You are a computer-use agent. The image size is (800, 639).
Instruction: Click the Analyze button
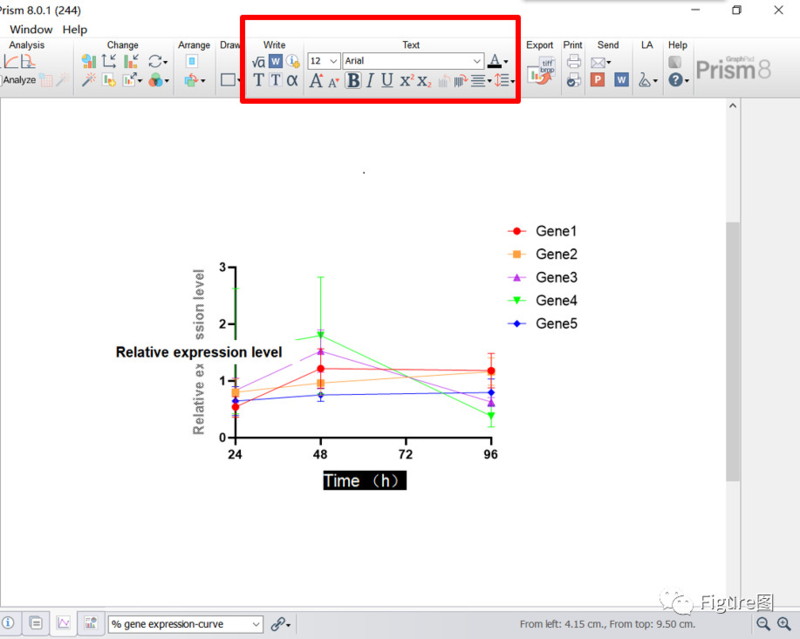[19, 80]
